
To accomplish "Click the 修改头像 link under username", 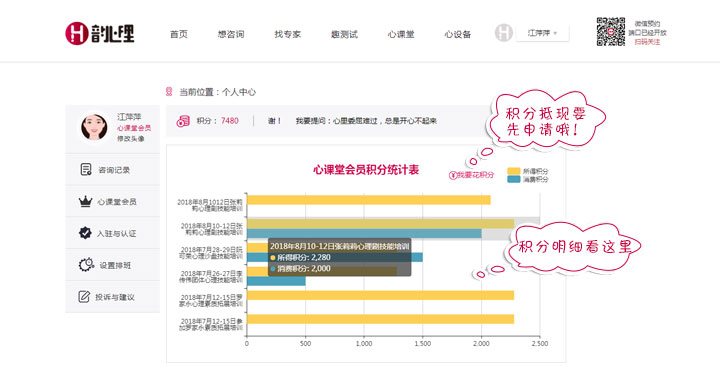I will [x=131, y=138].
